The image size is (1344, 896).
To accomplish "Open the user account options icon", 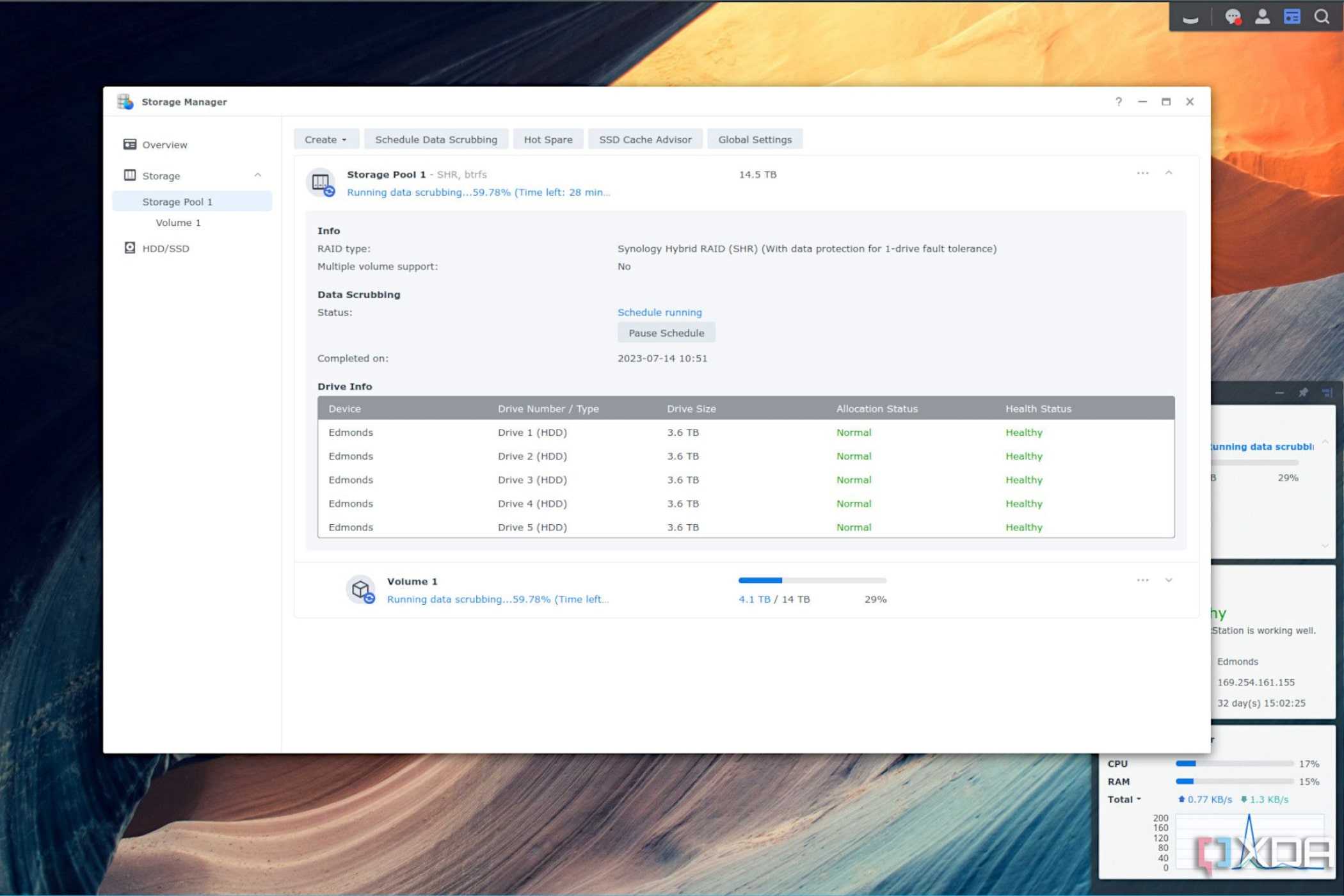I will click(1262, 17).
